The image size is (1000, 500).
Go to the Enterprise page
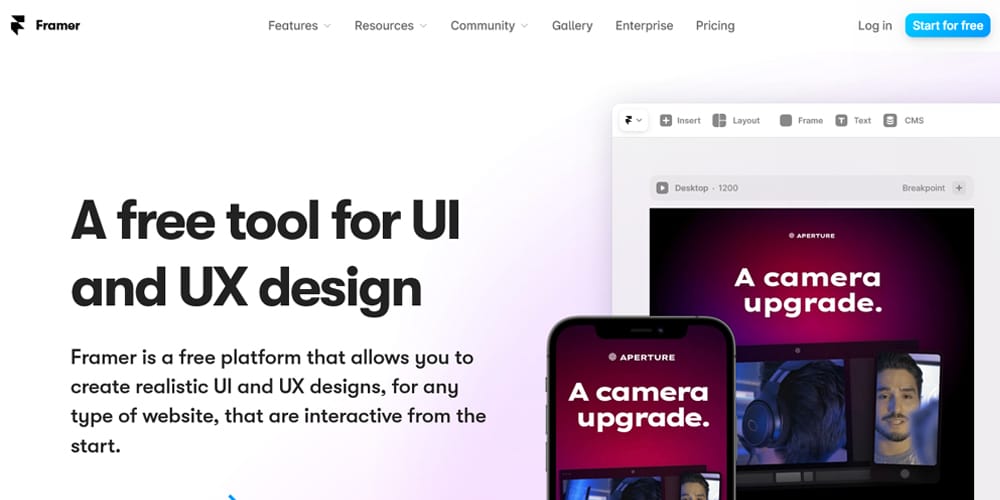(644, 26)
